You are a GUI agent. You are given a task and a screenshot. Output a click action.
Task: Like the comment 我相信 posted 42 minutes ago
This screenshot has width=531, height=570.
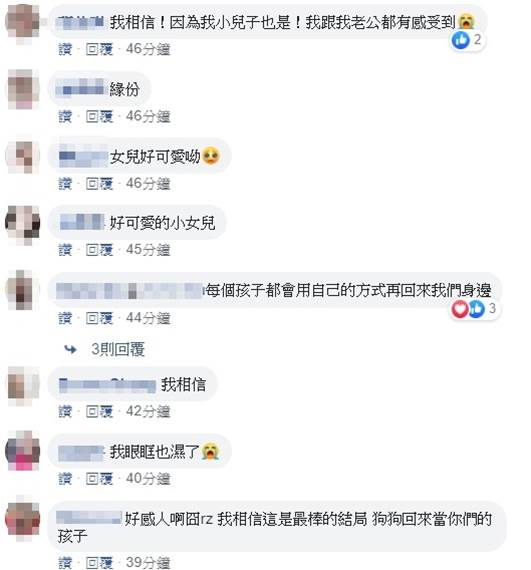pos(65,412)
